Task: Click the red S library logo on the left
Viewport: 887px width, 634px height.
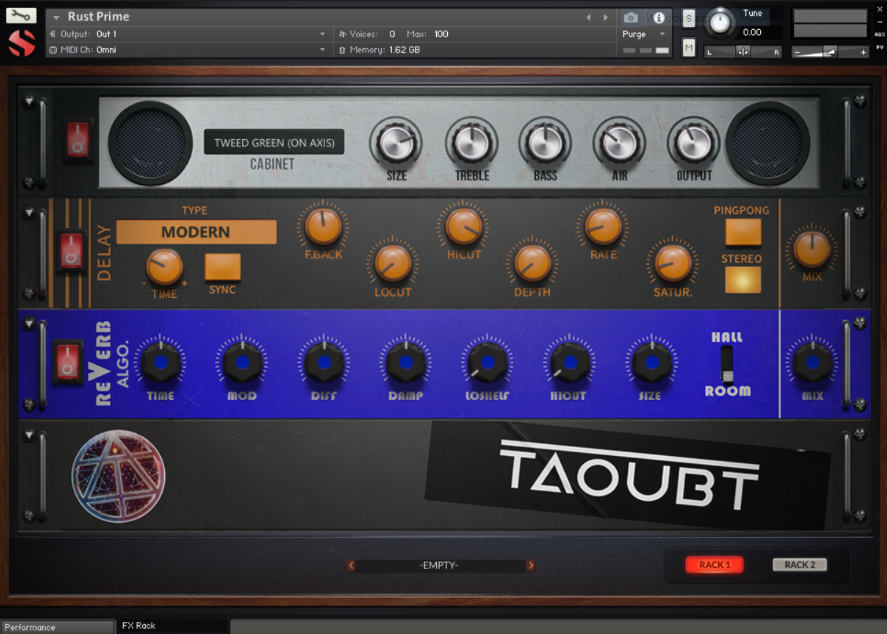Action: tap(22, 43)
